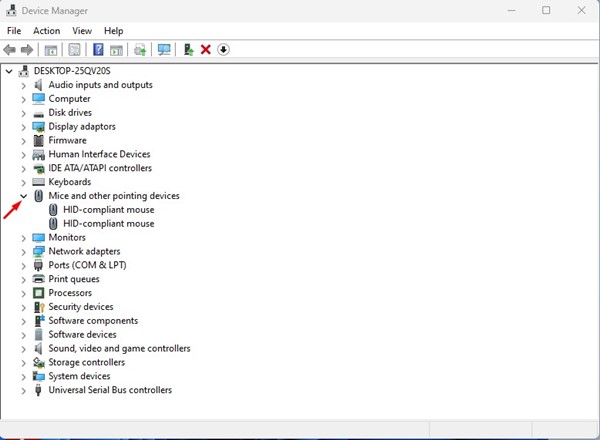This screenshot has height=440, width=600.
Task: Click the Forward arrow toolbar icon
Action: tap(27, 50)
